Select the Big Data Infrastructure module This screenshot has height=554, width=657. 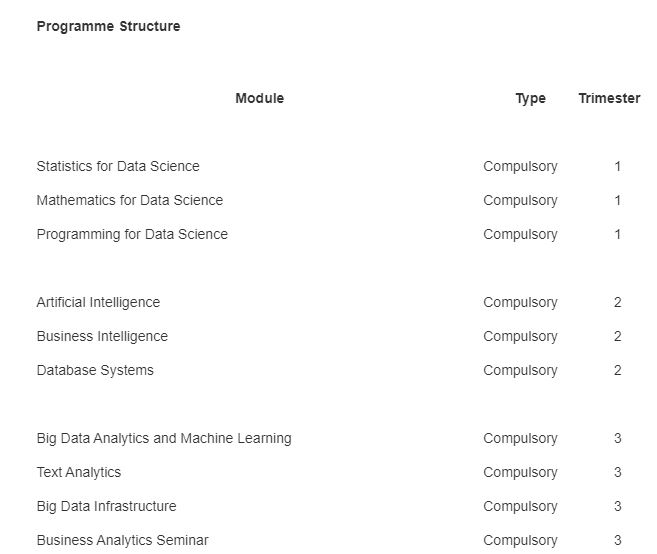coord(106,507)
